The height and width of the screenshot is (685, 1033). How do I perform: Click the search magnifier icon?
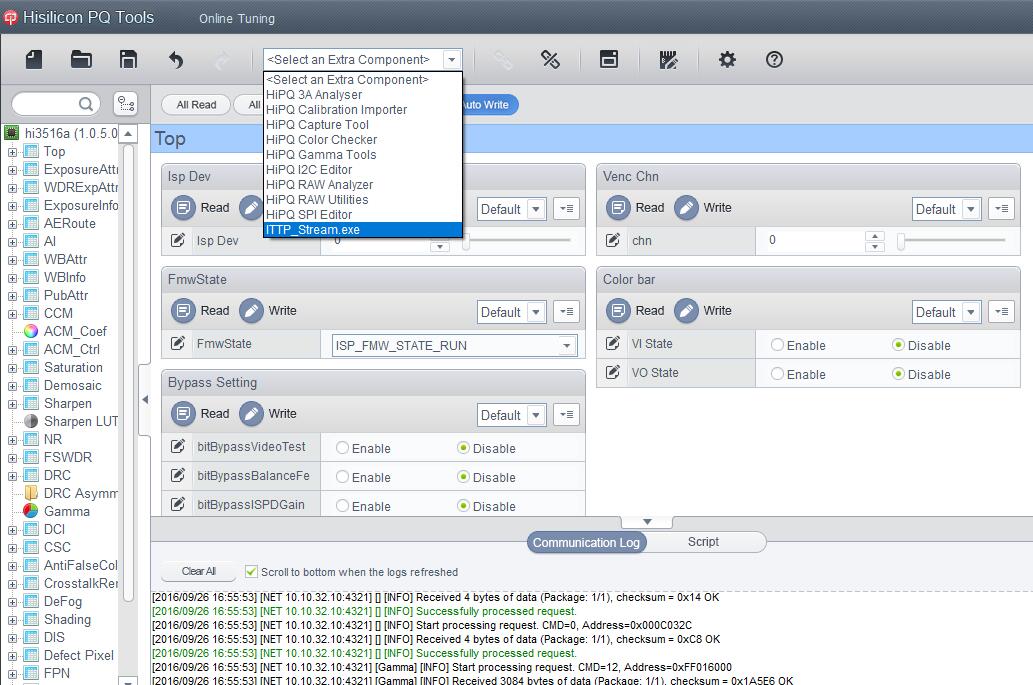tap(86, 104)
